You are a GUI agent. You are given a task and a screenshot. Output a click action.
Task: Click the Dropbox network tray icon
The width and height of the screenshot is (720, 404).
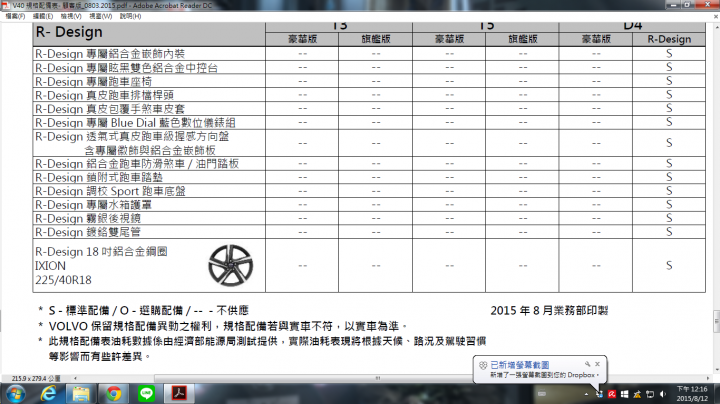(x=599, y=394)
